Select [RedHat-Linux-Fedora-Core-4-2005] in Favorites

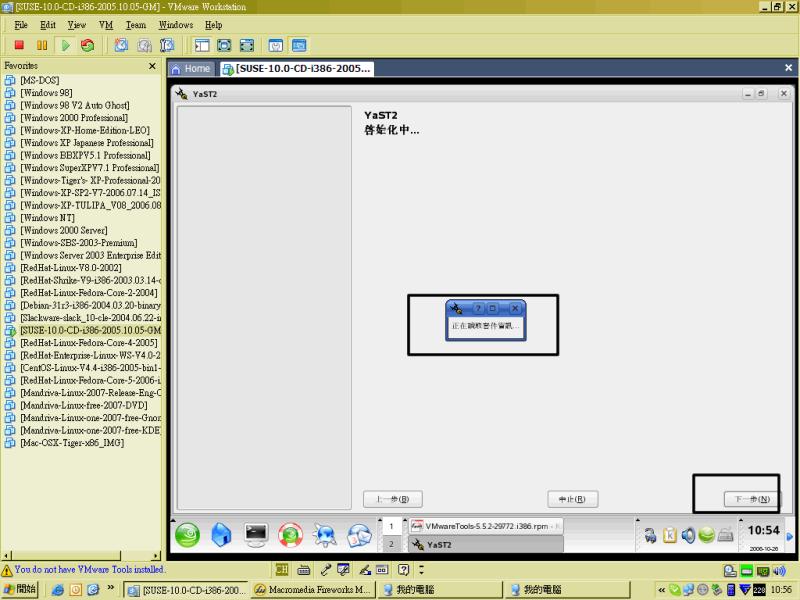pyautogui.click(x=89, y=343)
